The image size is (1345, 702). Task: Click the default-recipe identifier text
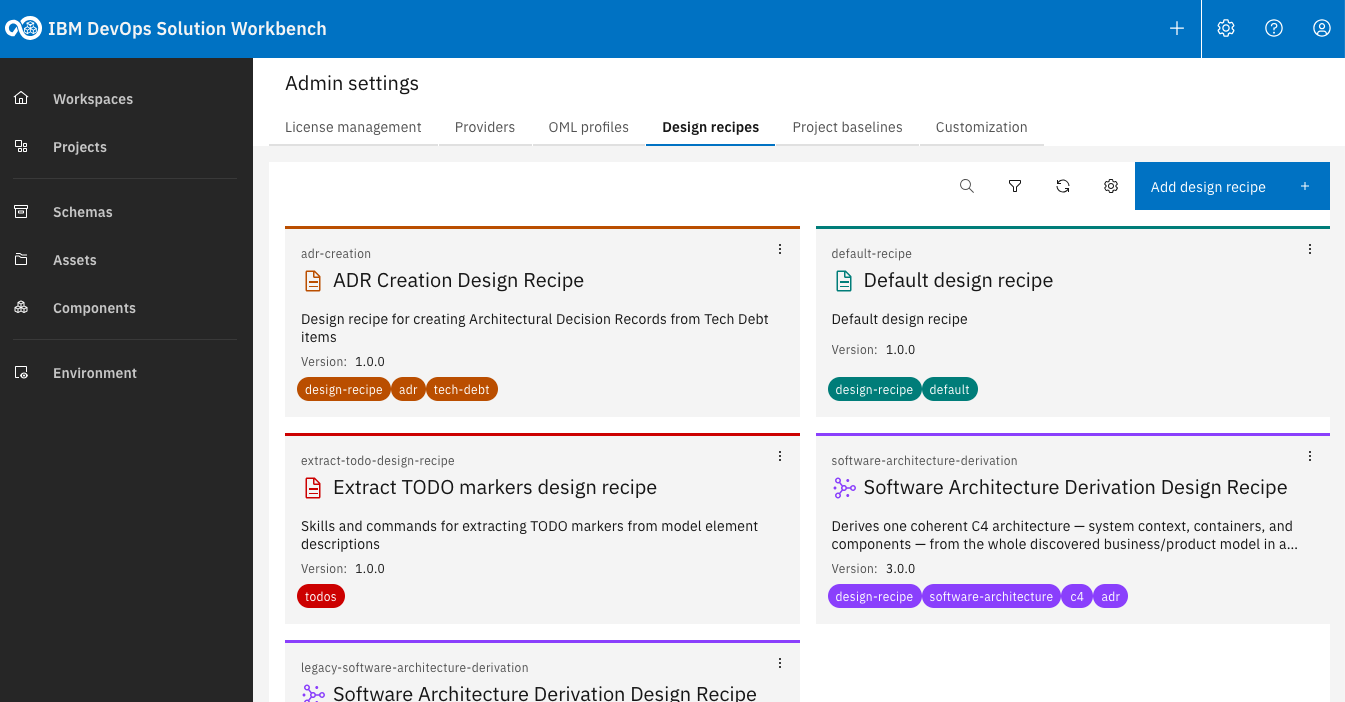pos(872,254)
